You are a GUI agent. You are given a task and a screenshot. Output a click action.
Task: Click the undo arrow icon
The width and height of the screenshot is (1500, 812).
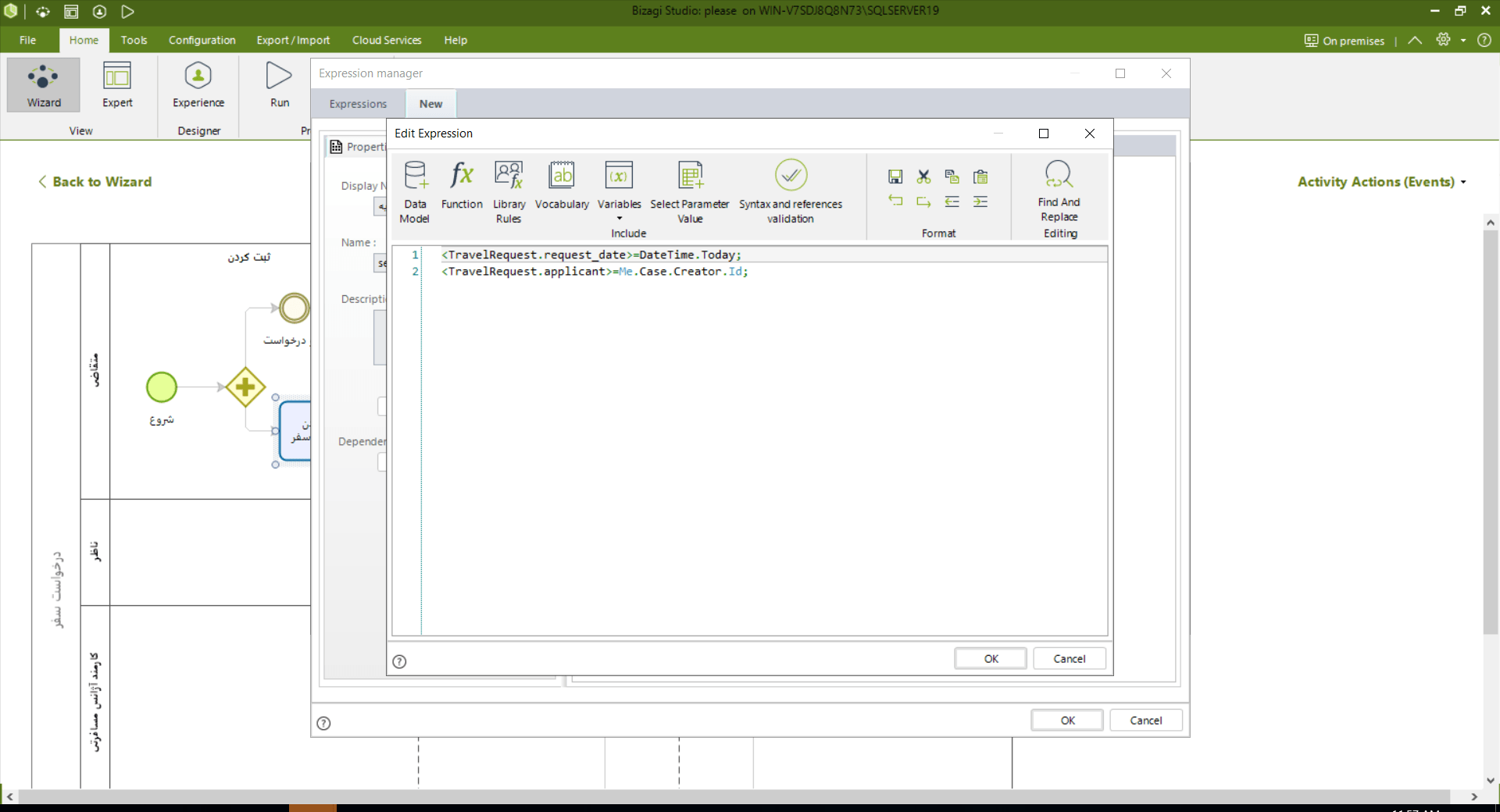tap(895, 201)
